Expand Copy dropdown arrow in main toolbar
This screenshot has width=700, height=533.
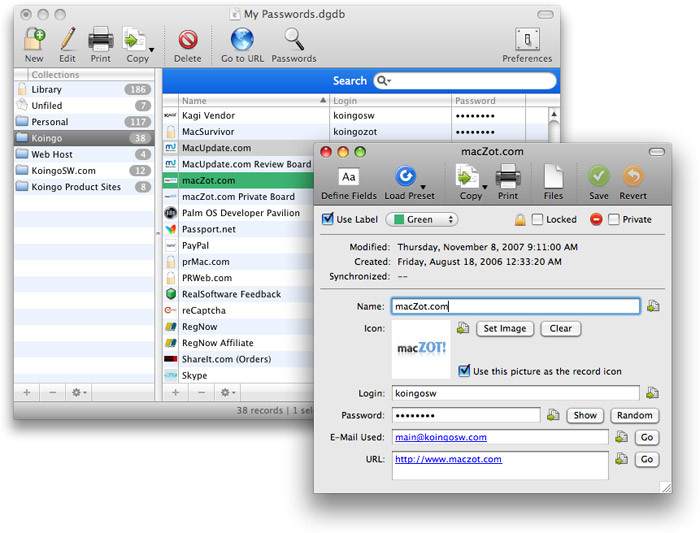click(151, 50)
